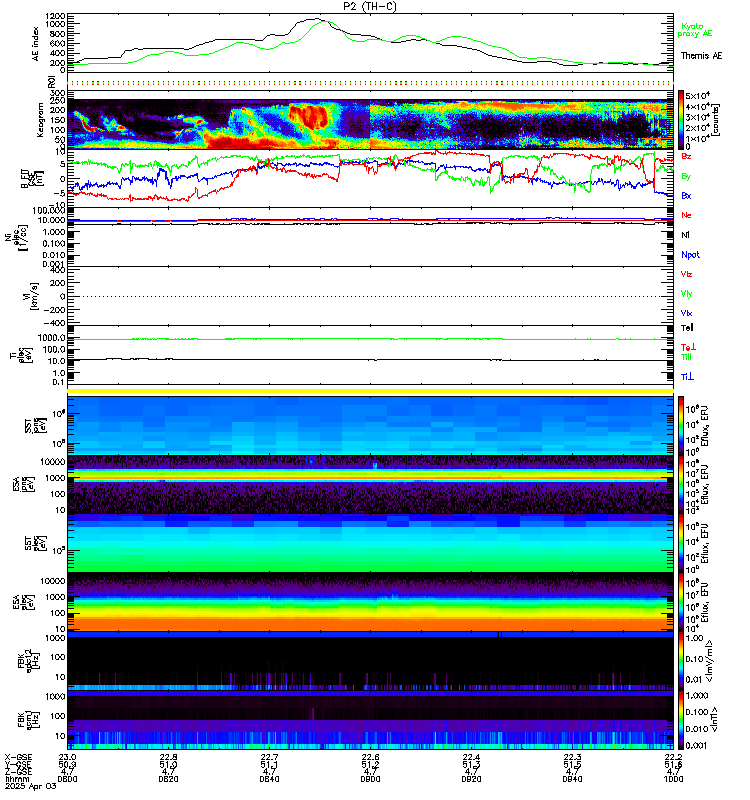
Task: Click the FBK scm1 wave spectrogram panel
Action: coord(370,720)
